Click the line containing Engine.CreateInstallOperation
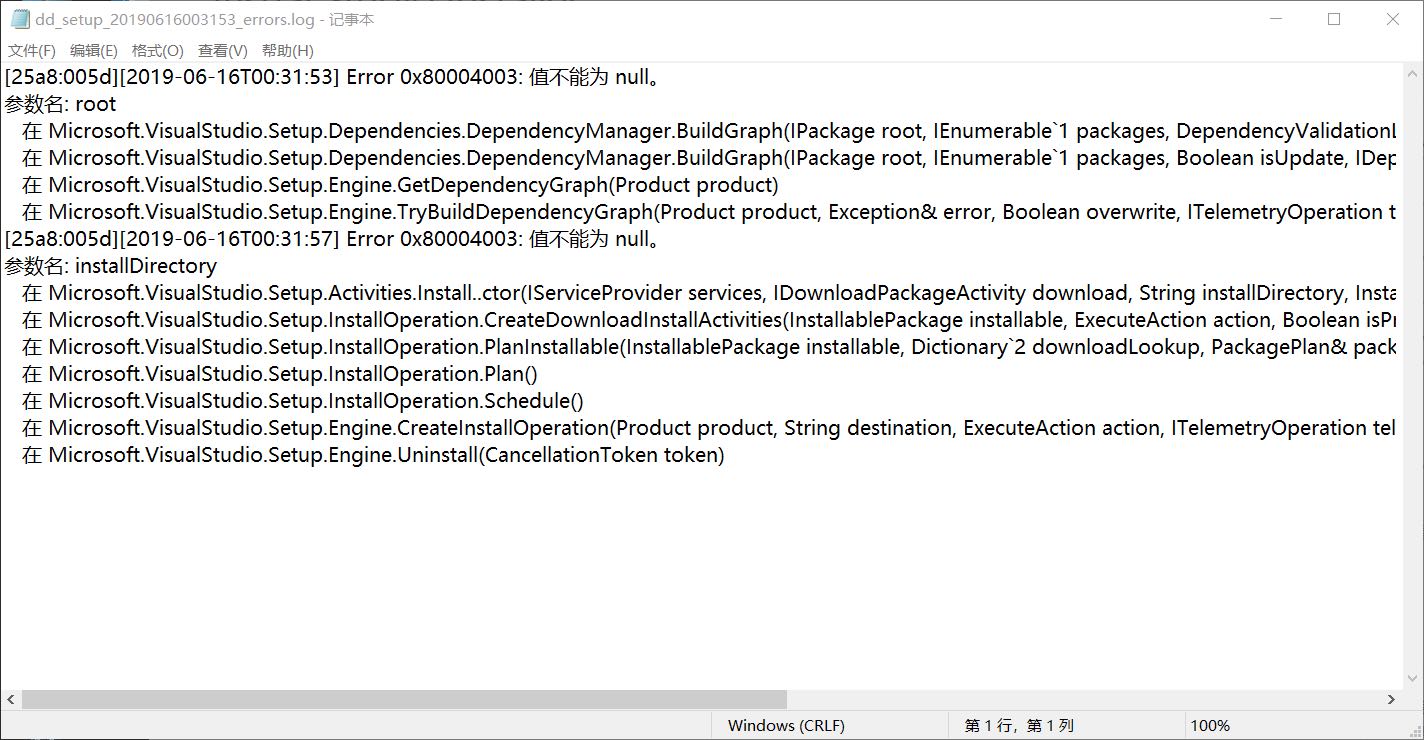 point(709,428)
